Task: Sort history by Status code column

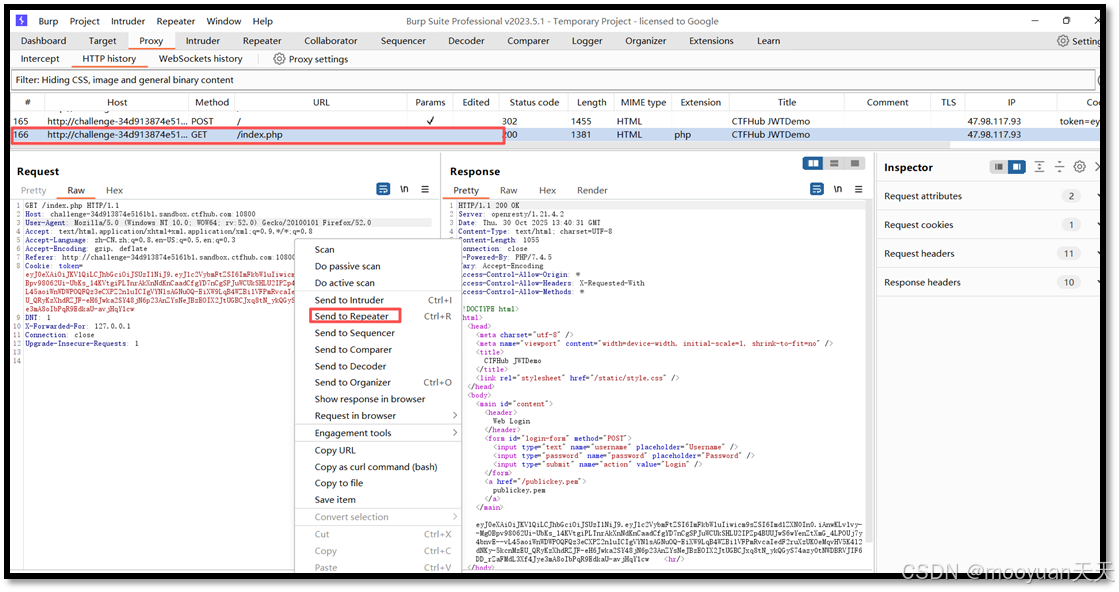Action: pos(534,102)
